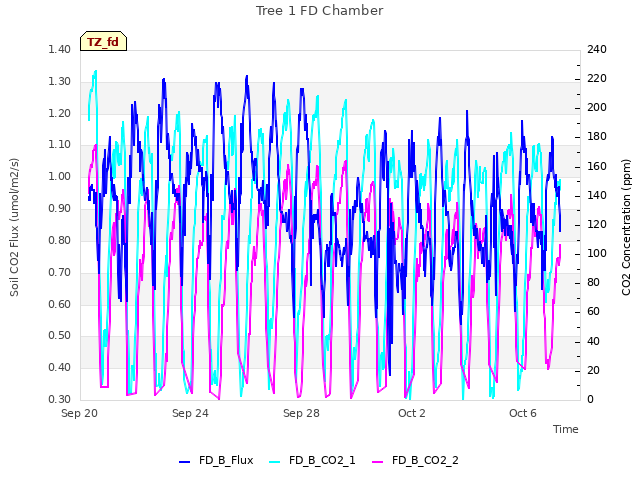Click the TZ_fd label tag
Viewport: 640px width, 480px height.
pyautogui.click(x=103, y=41)
